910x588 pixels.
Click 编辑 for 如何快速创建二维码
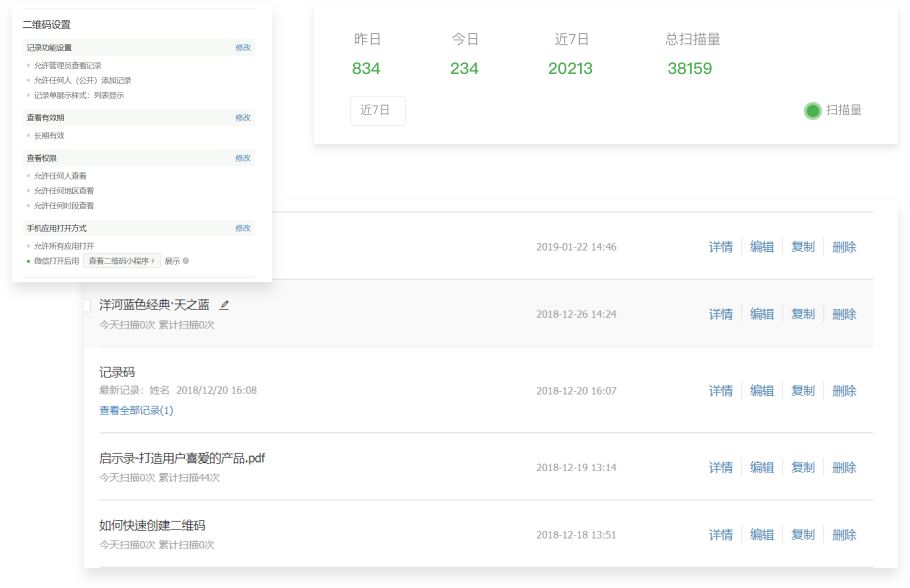pyautogui.click(x=762, y=535)
